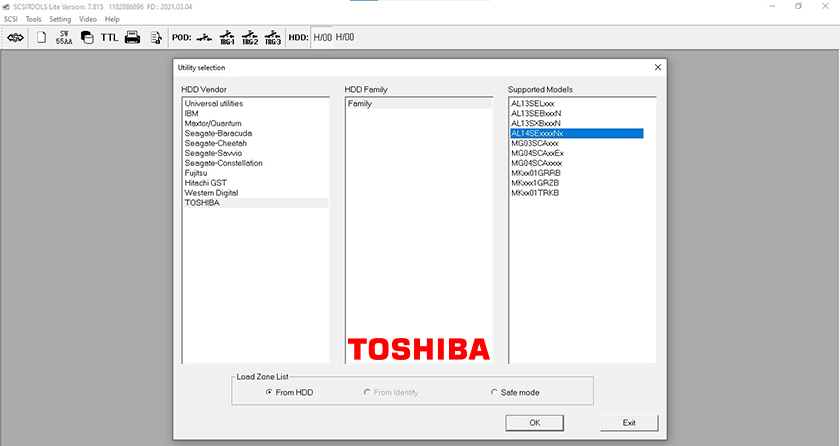Screen dimensions: 840x446
Task: Open the Video menu
Action: tap(88, 19)
